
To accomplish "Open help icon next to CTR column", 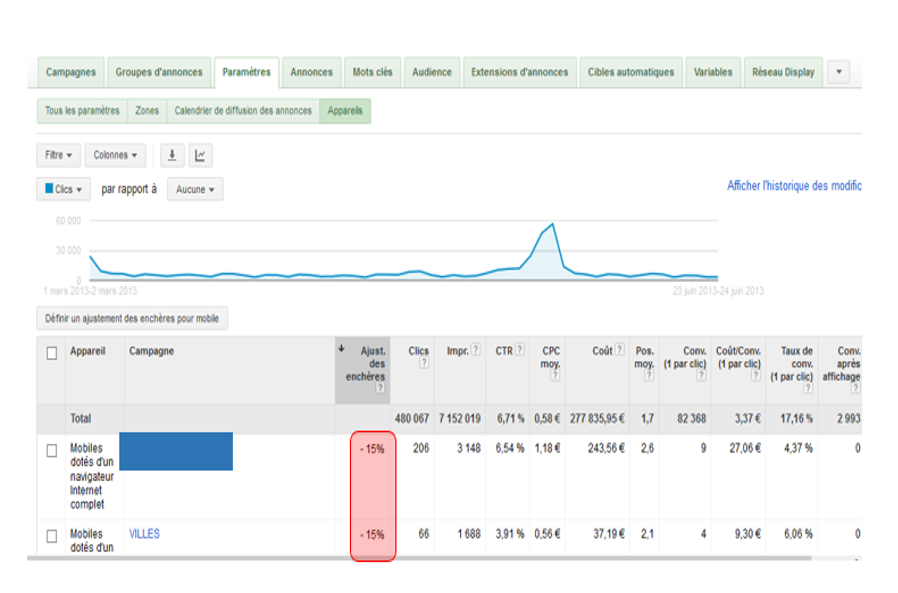I will [519, 349].
